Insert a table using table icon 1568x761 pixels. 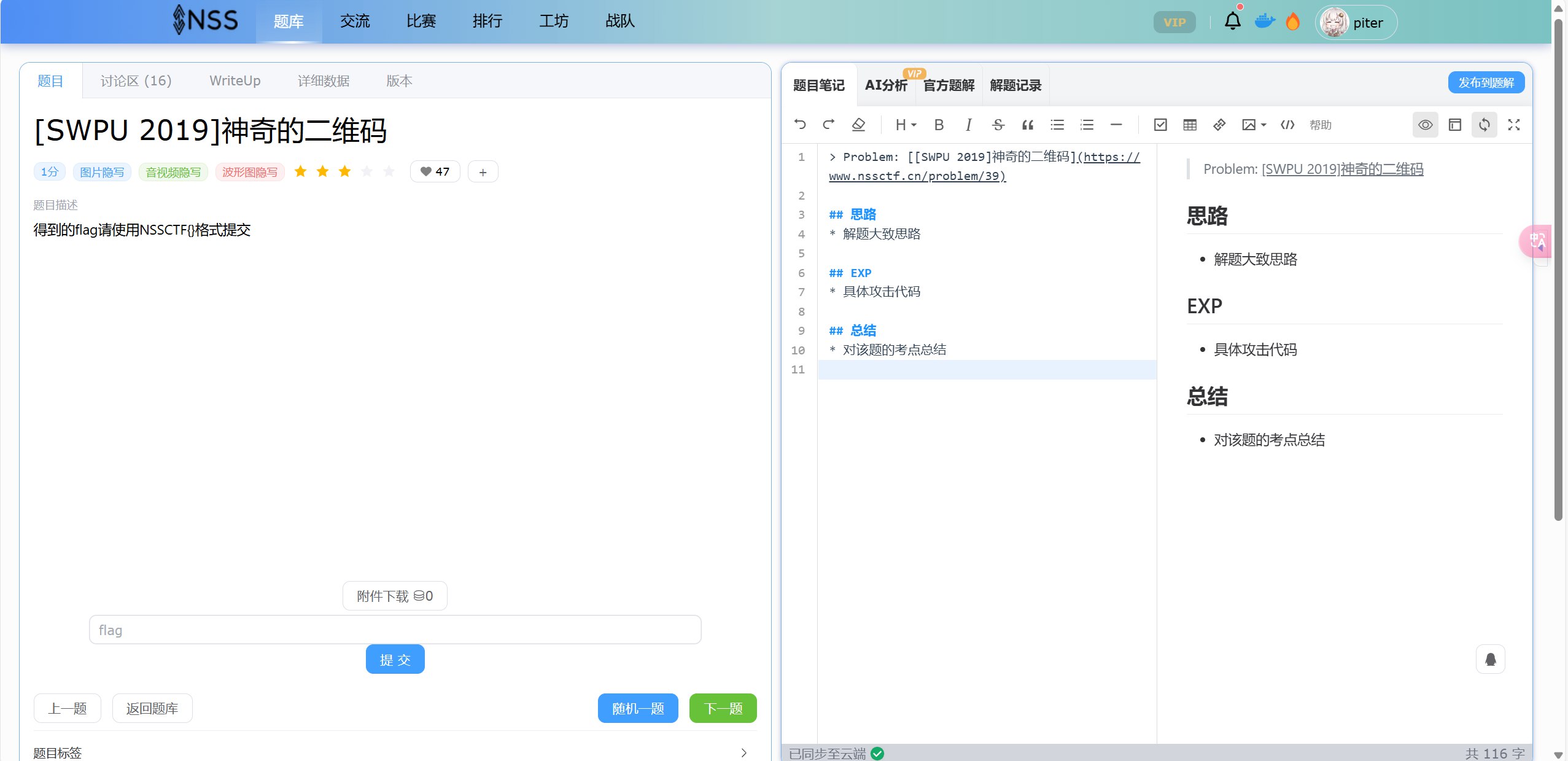pos(1189,125)
